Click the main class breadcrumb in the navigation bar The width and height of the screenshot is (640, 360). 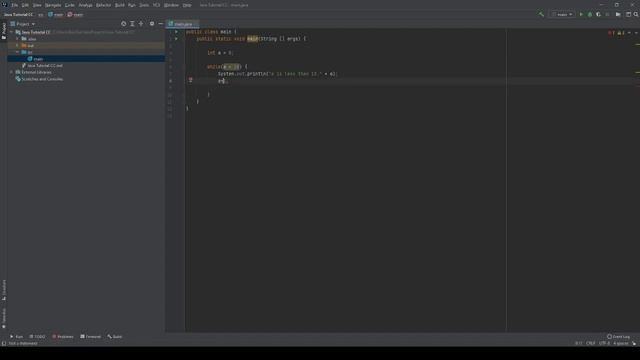click(56, 15)
